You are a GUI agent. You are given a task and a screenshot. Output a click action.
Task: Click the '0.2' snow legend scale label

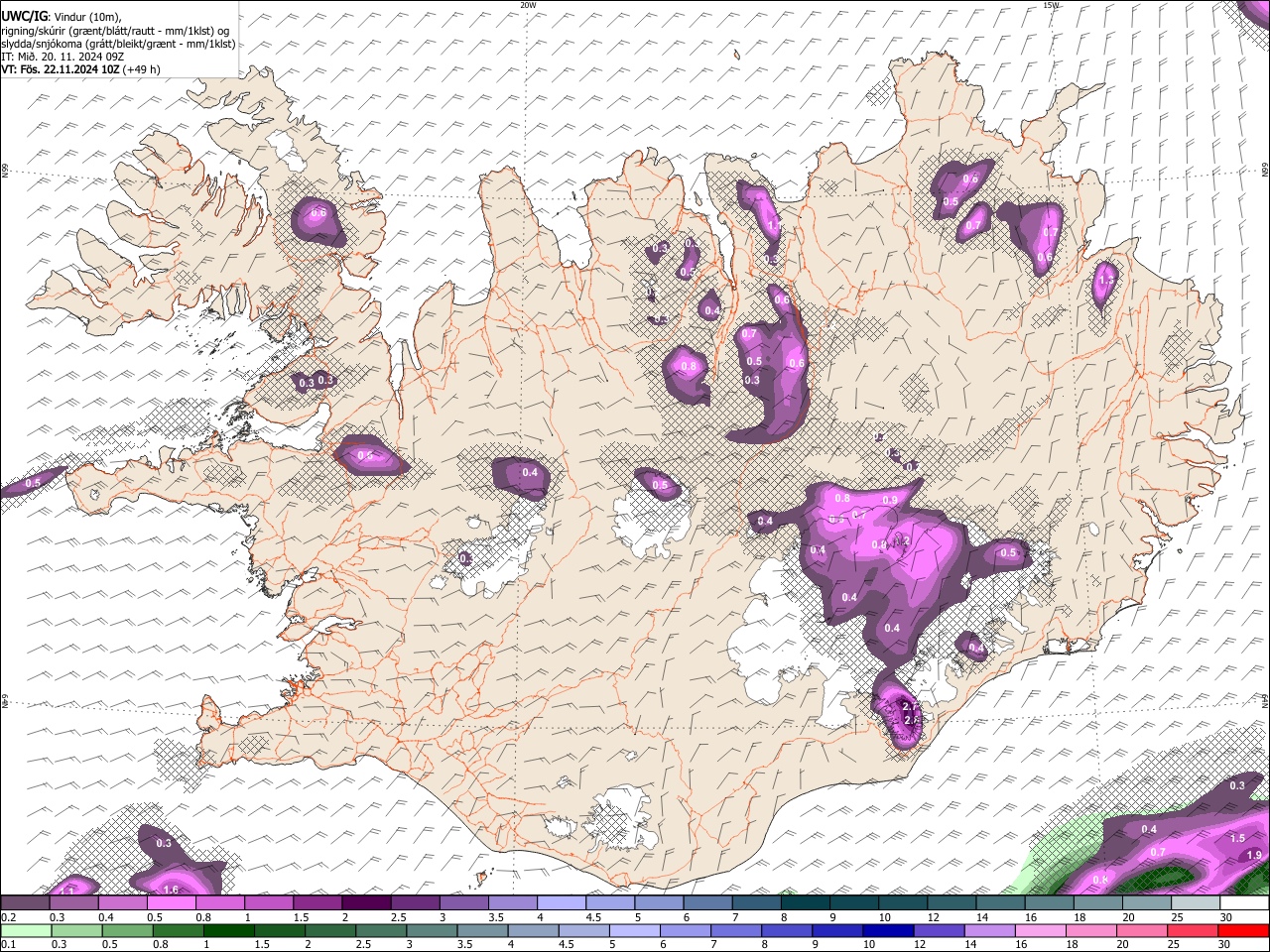8,917
